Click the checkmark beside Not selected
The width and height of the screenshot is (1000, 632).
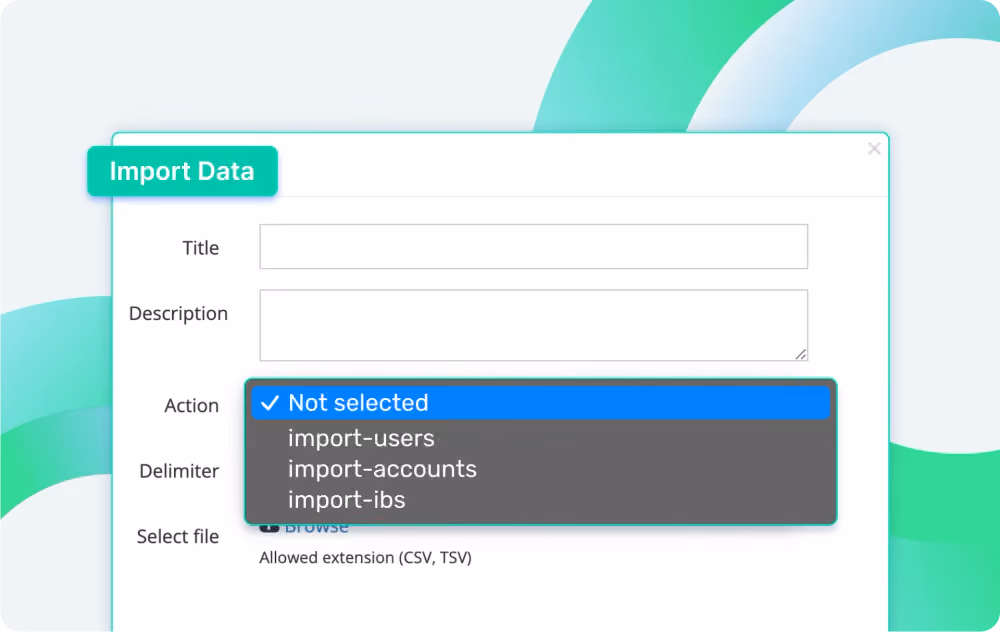[270, 403]
